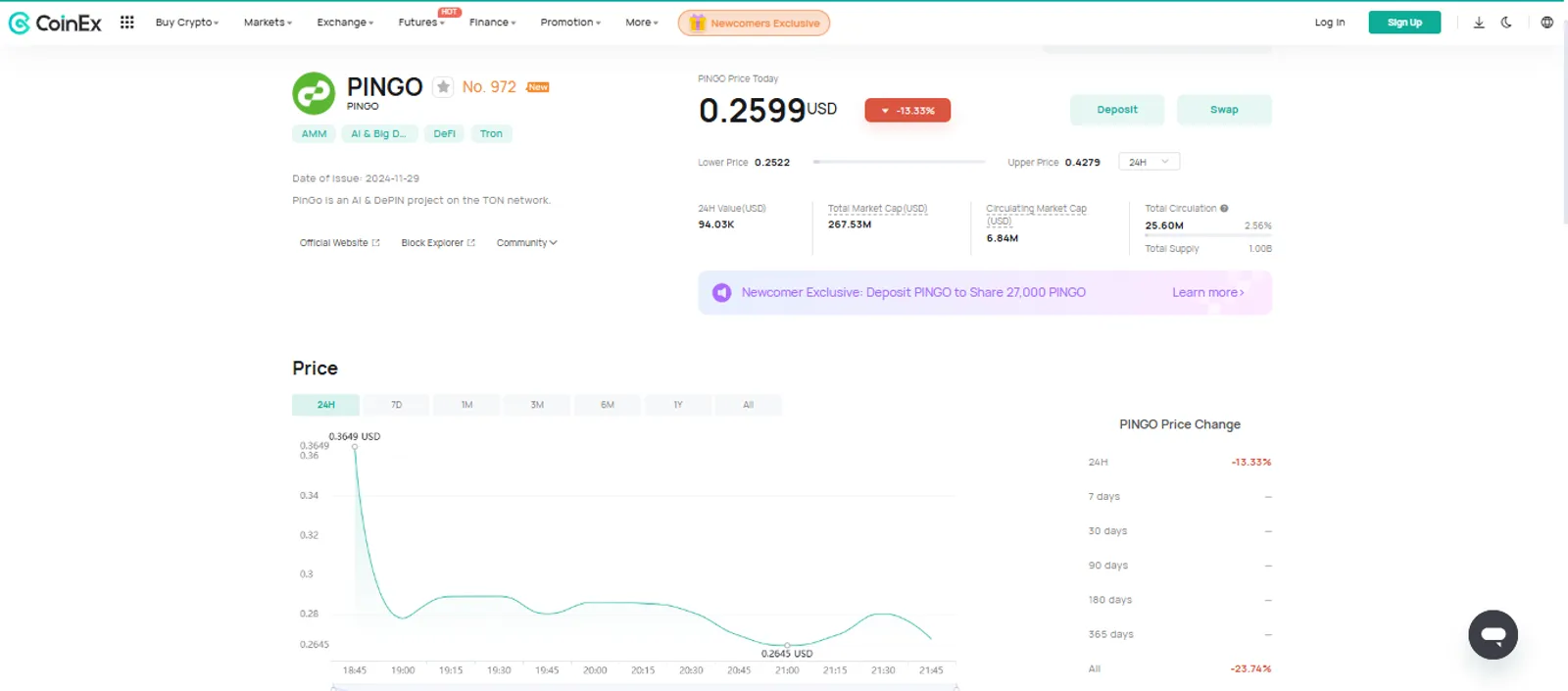
Task: Toggle dark mode moon icon
Action: pyautogui.click(x=1506, y=23)
